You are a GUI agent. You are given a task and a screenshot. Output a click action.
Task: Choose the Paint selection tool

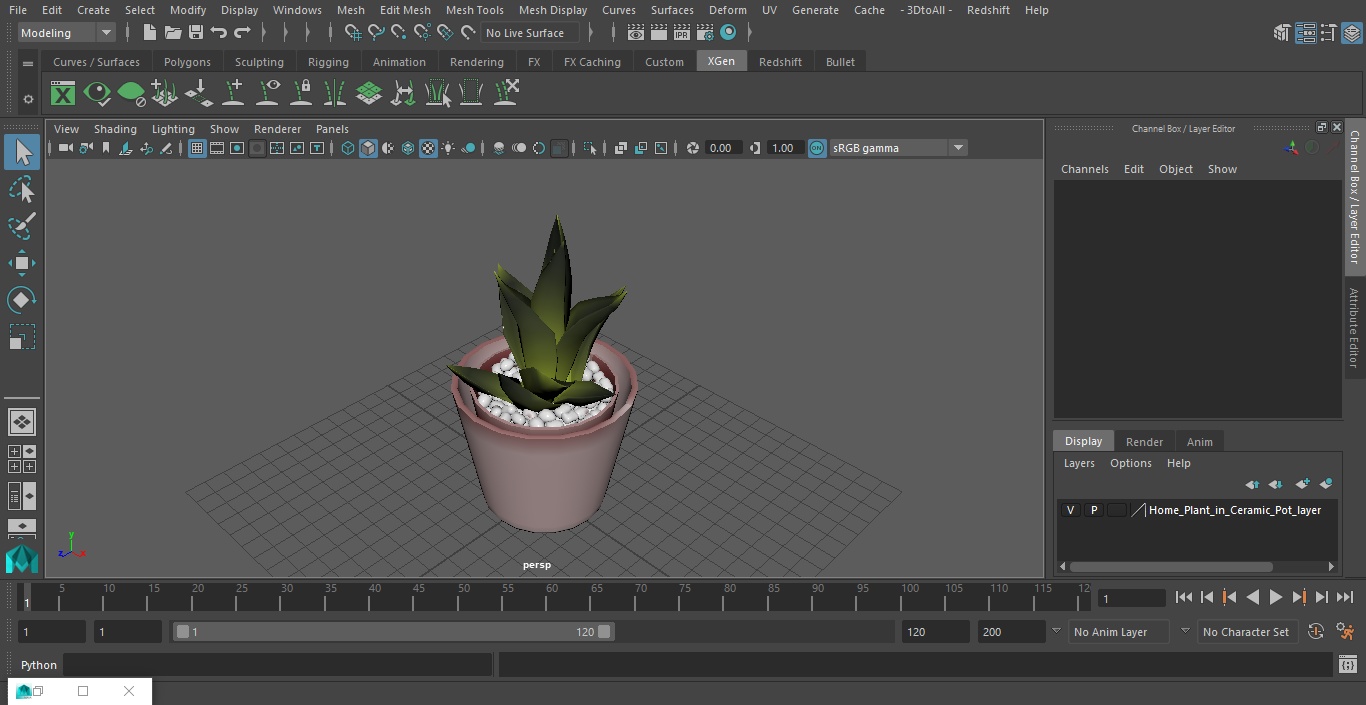pos(22,226)
